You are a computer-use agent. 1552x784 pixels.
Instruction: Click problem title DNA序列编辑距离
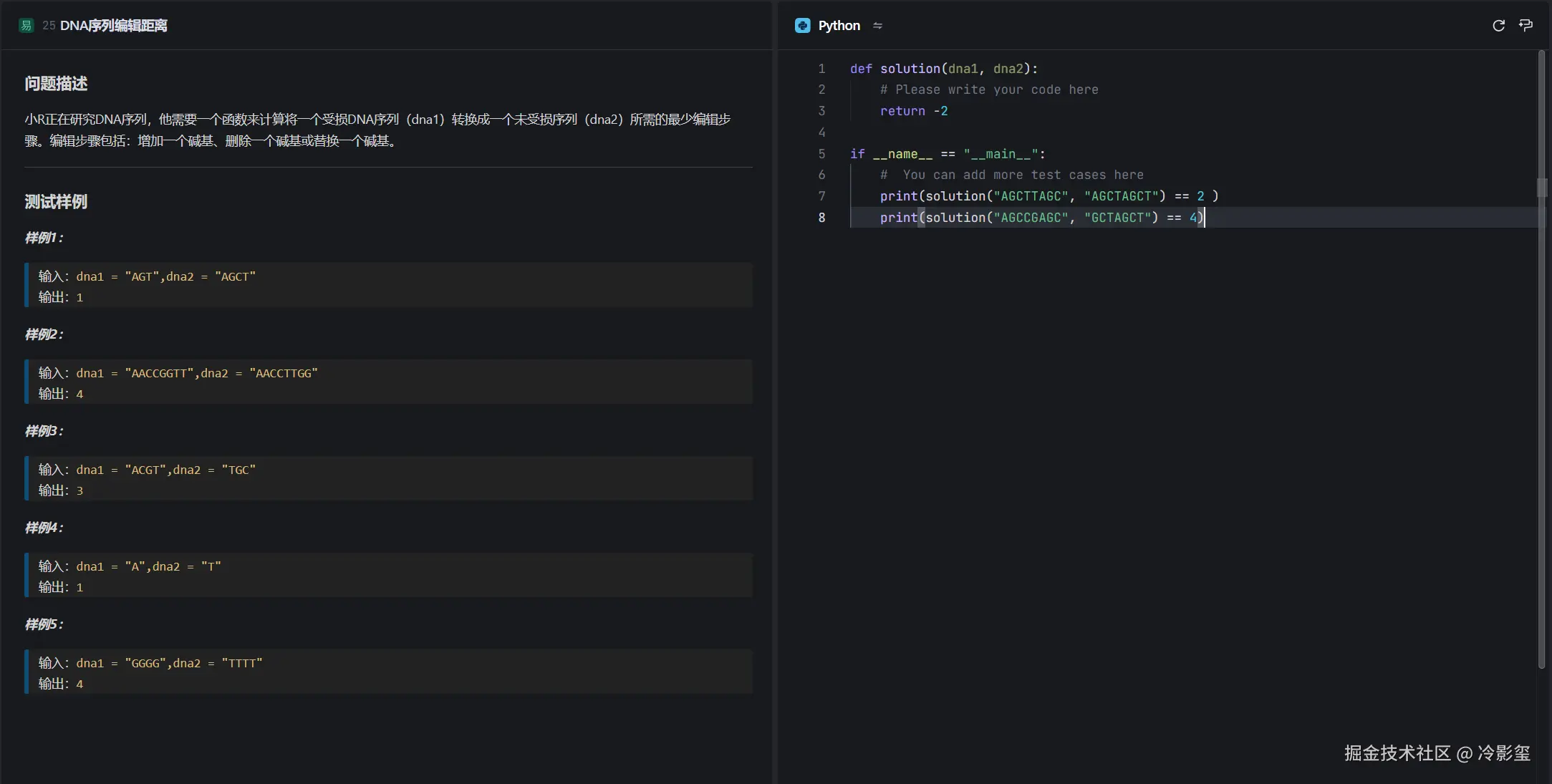pos(113,26)
